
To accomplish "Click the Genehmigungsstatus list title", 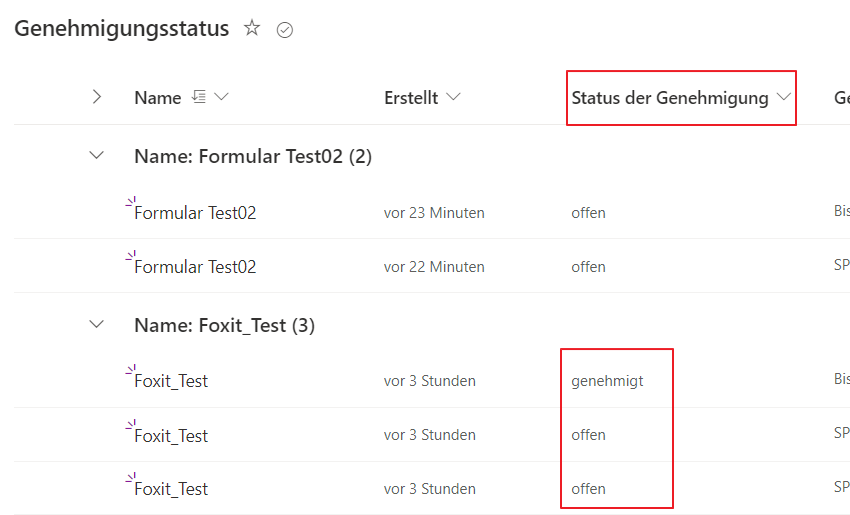I will coord(121,29).
